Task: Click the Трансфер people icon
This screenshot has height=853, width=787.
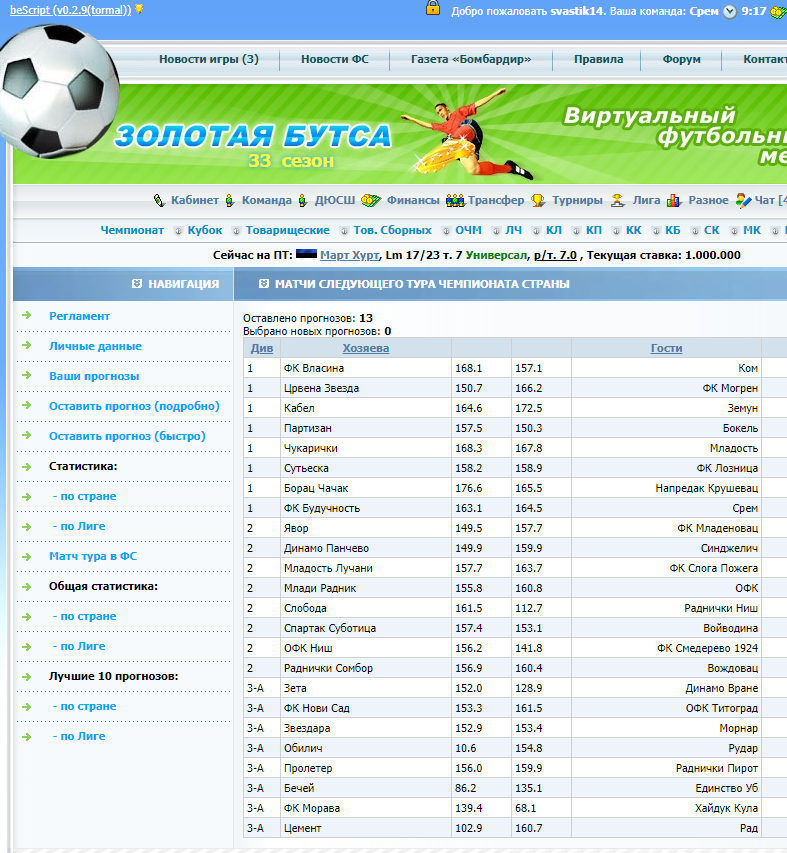Action: click(x=455, y=201)
